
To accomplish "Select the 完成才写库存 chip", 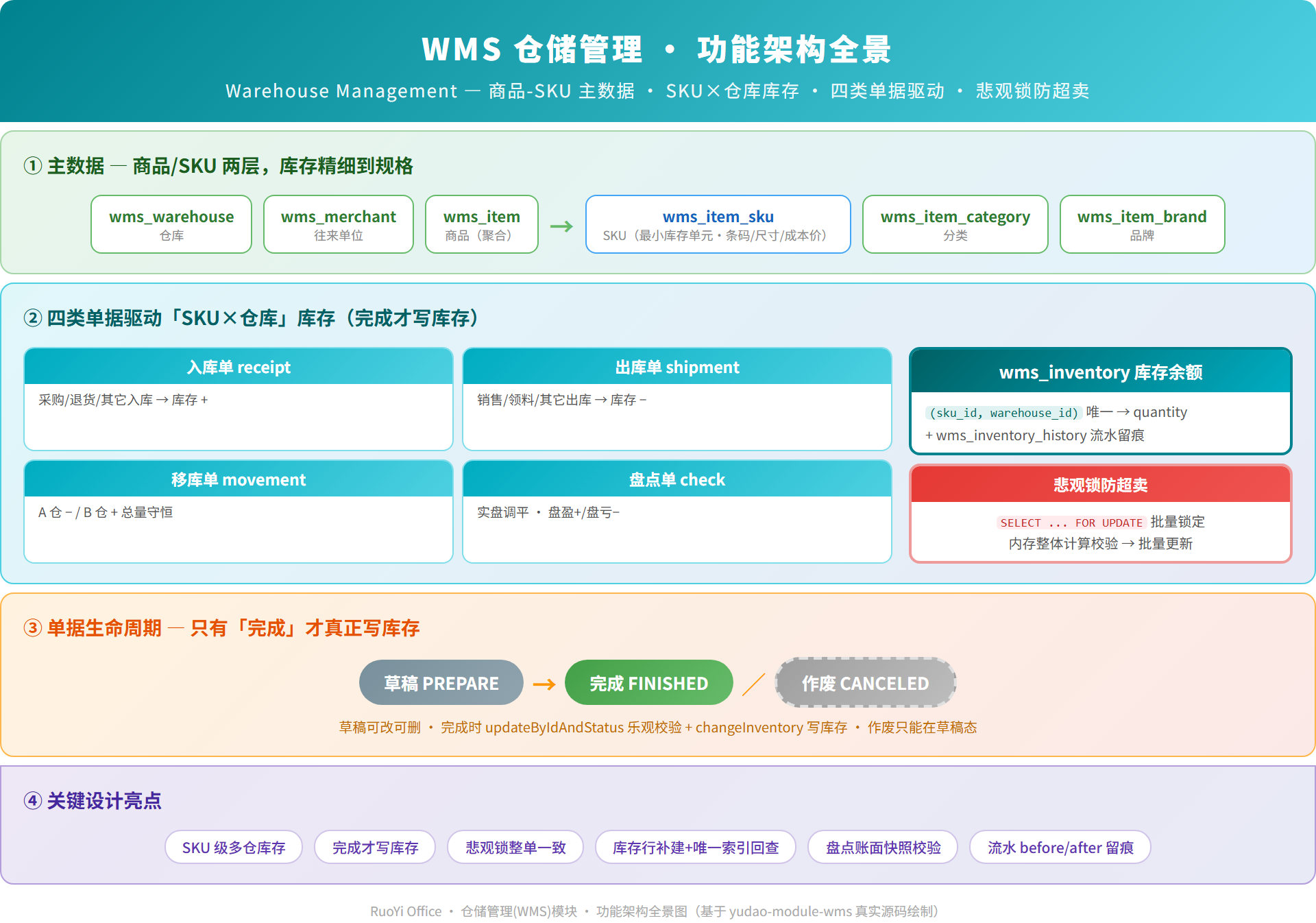I will click(x=376, y=848).
